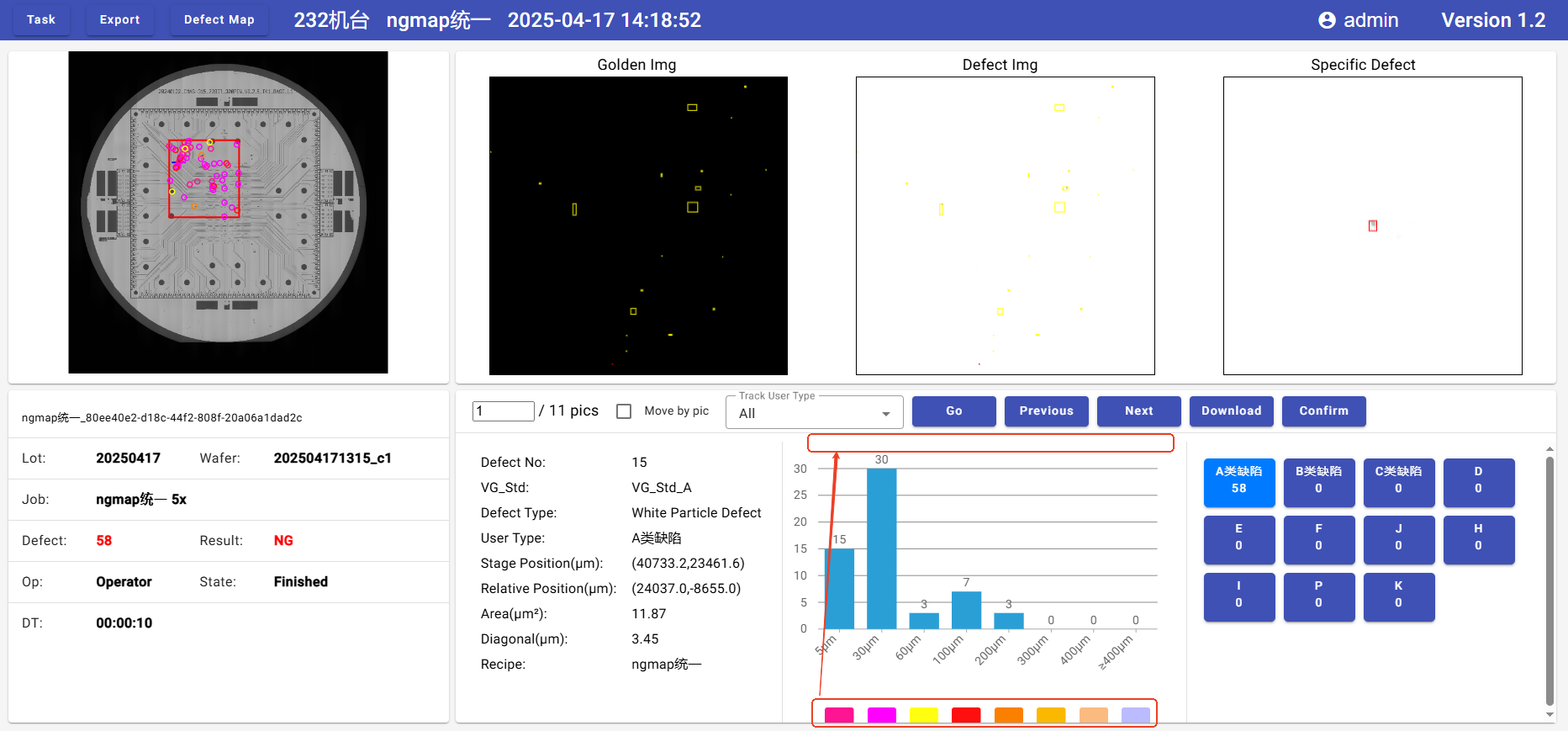This screenshot has width=1568, height=731.
Task: Click the wafer ID 202504171315_c1
Action: tap(332, 458)
